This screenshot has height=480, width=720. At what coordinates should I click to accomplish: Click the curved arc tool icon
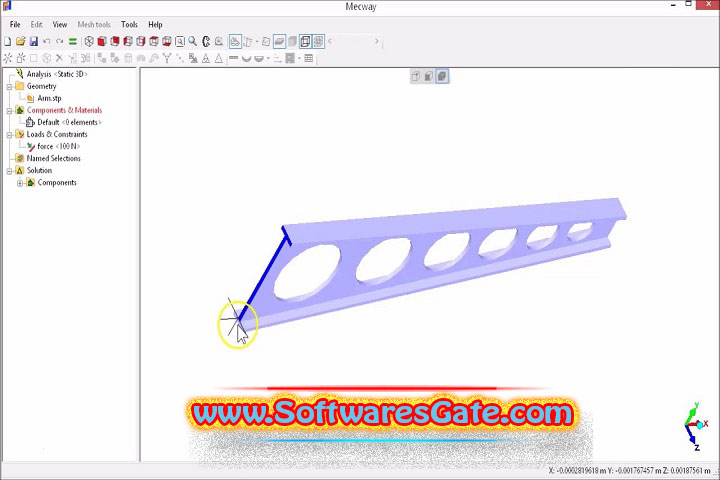(x=247, y=58)
